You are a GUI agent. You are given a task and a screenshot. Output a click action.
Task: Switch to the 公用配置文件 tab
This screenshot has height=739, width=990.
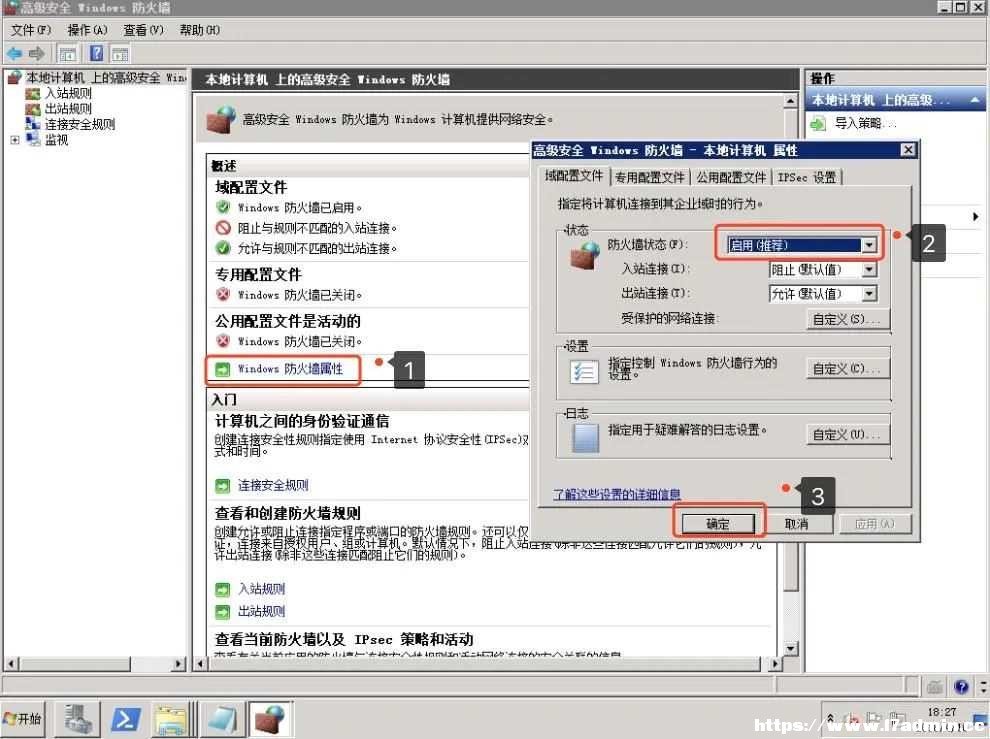click(x=731, y=177)
